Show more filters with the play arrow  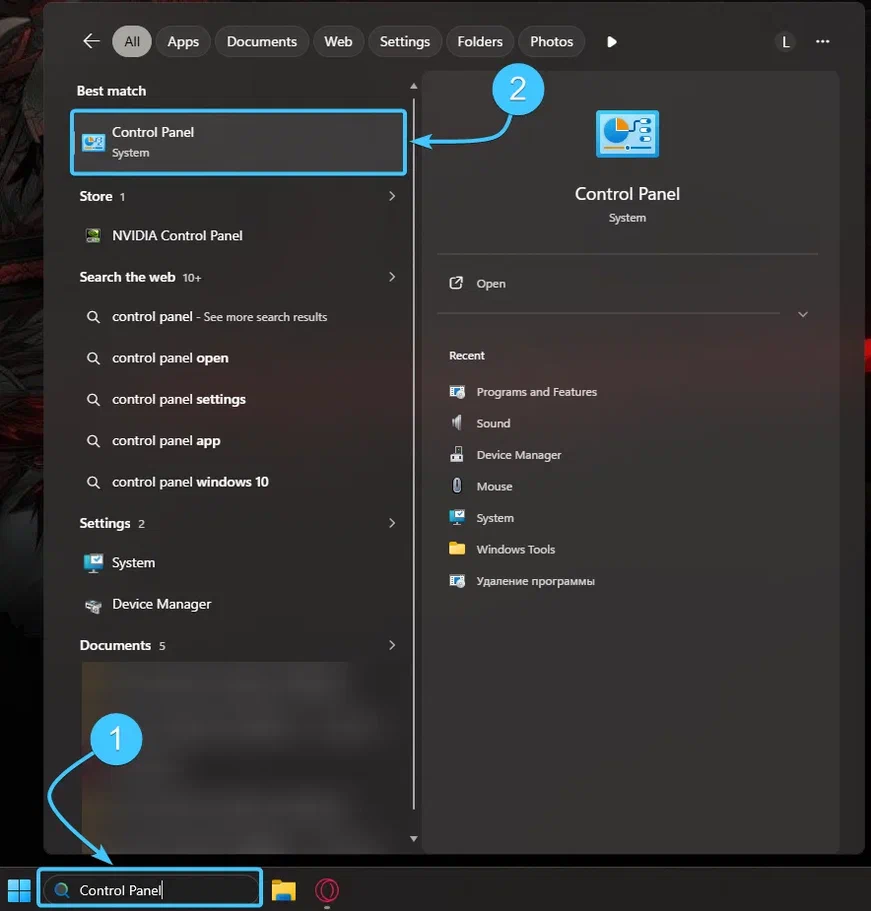point(611,42)
